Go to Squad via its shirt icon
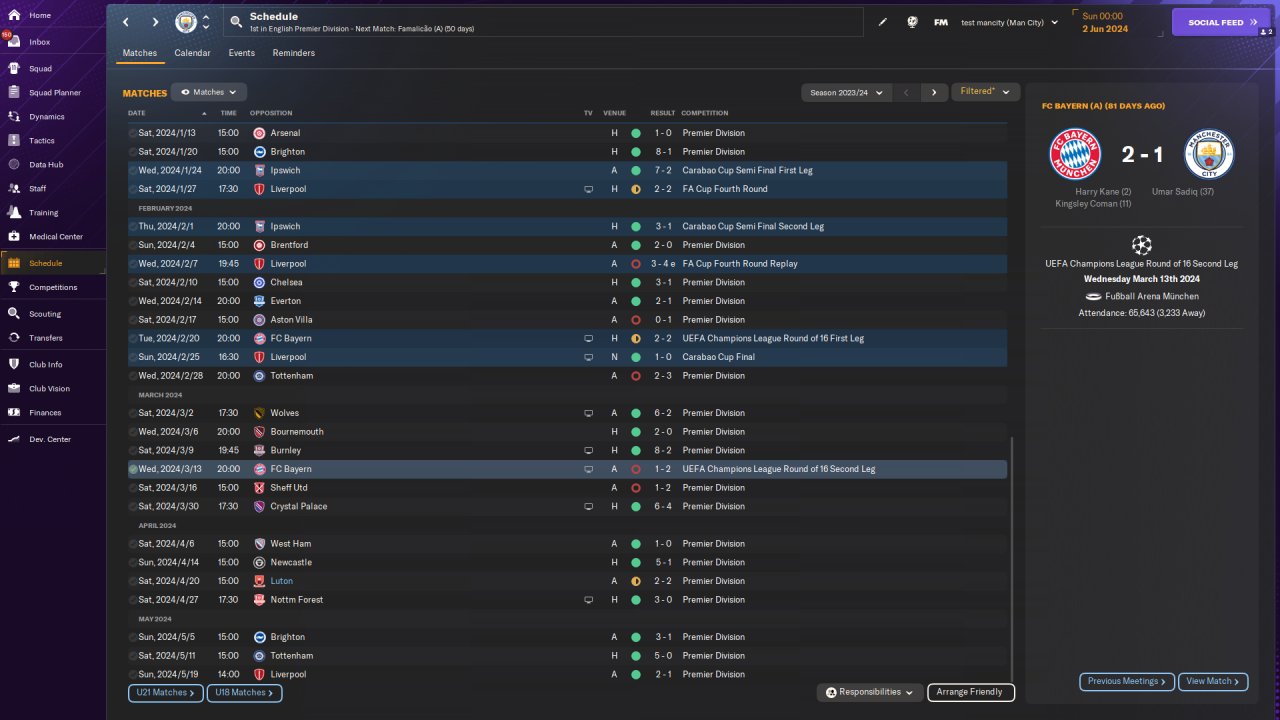Viewport: 1280px width, 720px height. coord(14,69)
